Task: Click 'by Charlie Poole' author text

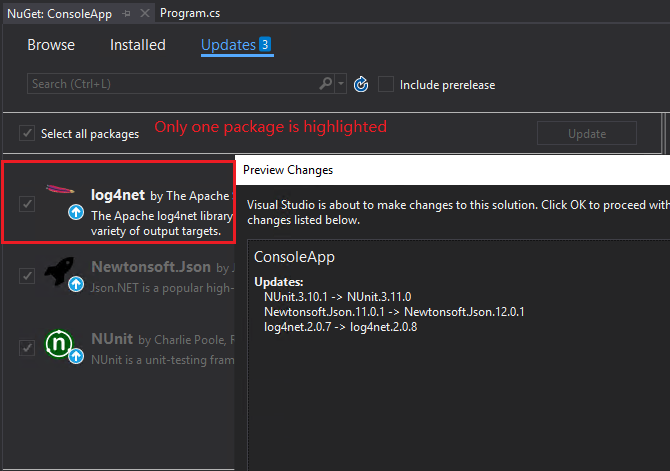Action: (x=187, y=340)
